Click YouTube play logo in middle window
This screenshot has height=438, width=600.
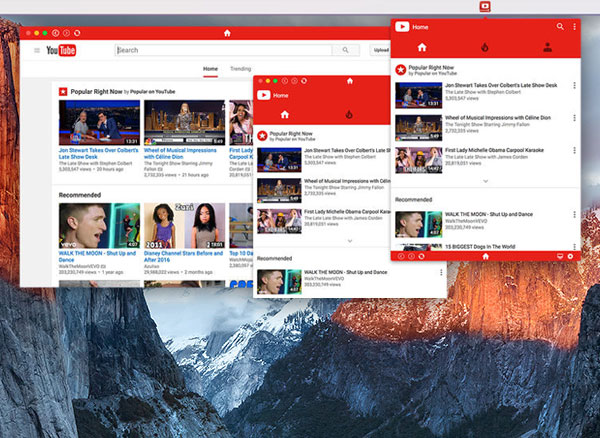coord(264,95)
